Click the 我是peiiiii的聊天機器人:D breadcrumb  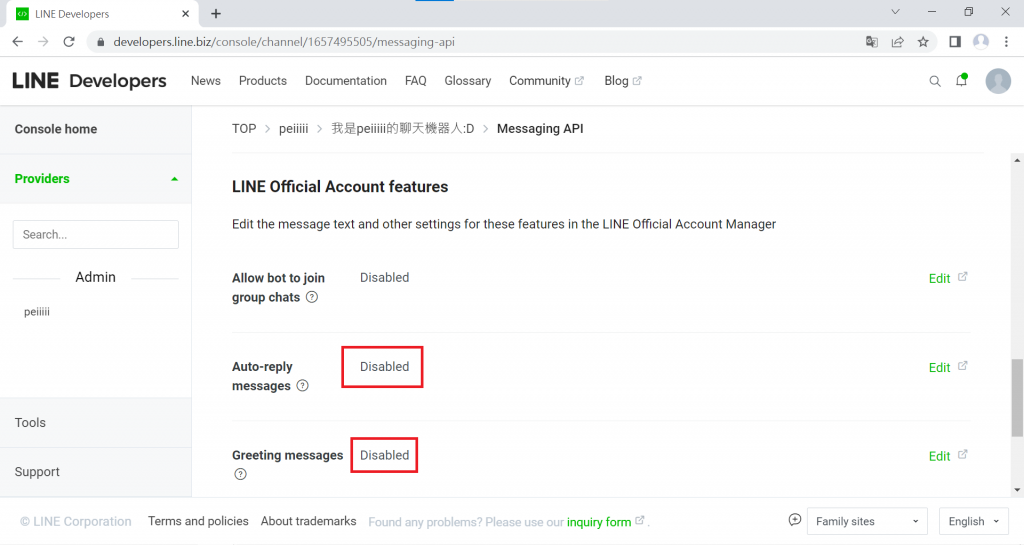pos(402,129)
